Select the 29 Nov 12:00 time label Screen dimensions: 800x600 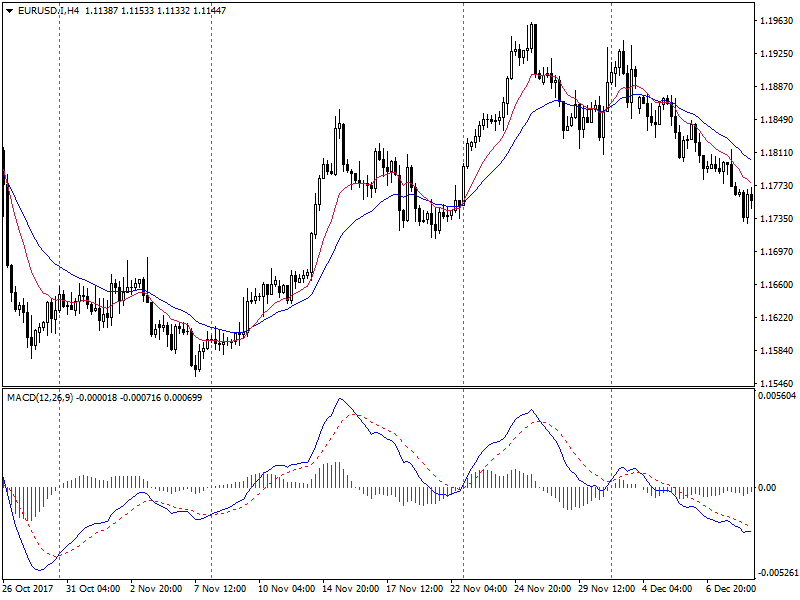pos(607,588)
